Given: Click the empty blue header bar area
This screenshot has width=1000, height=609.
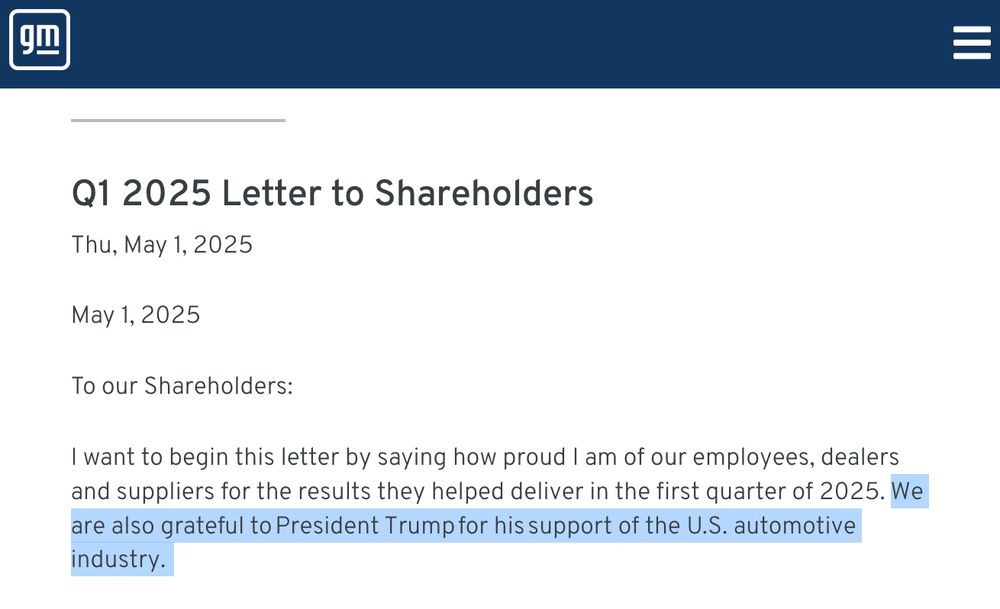Looking at the screenshot, I should [510, 43].
